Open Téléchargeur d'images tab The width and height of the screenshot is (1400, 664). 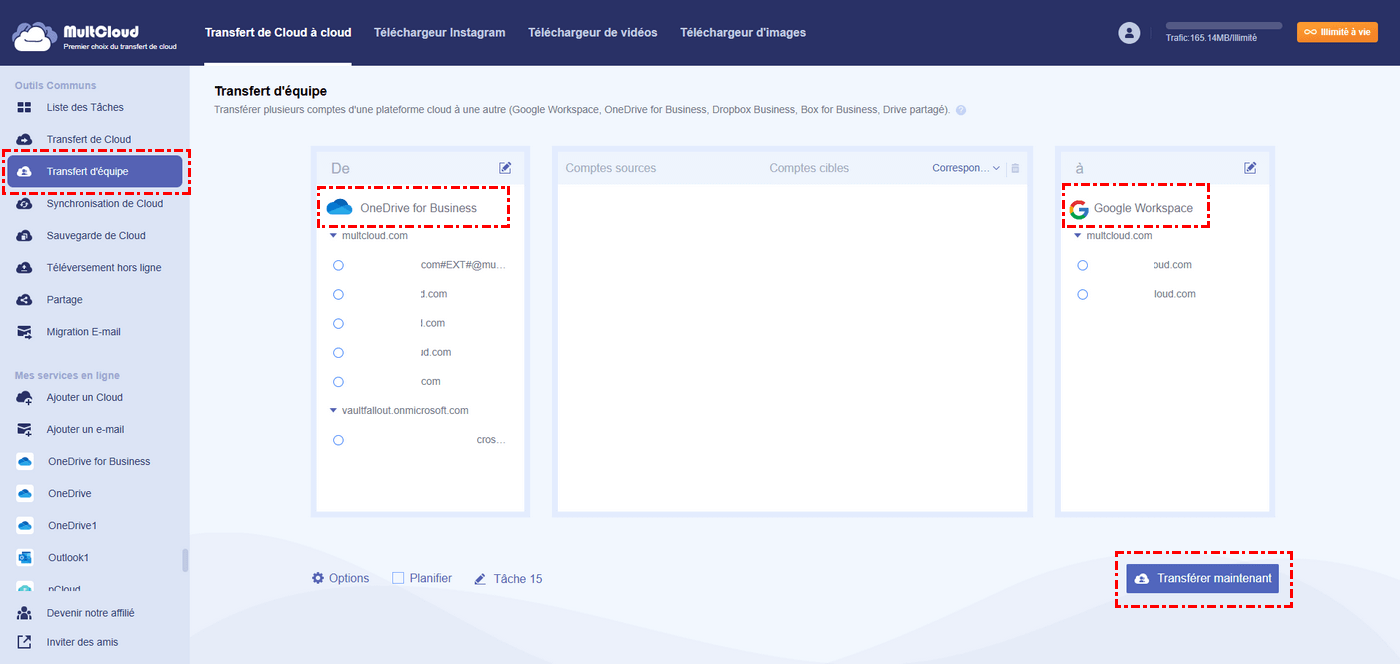743,32
